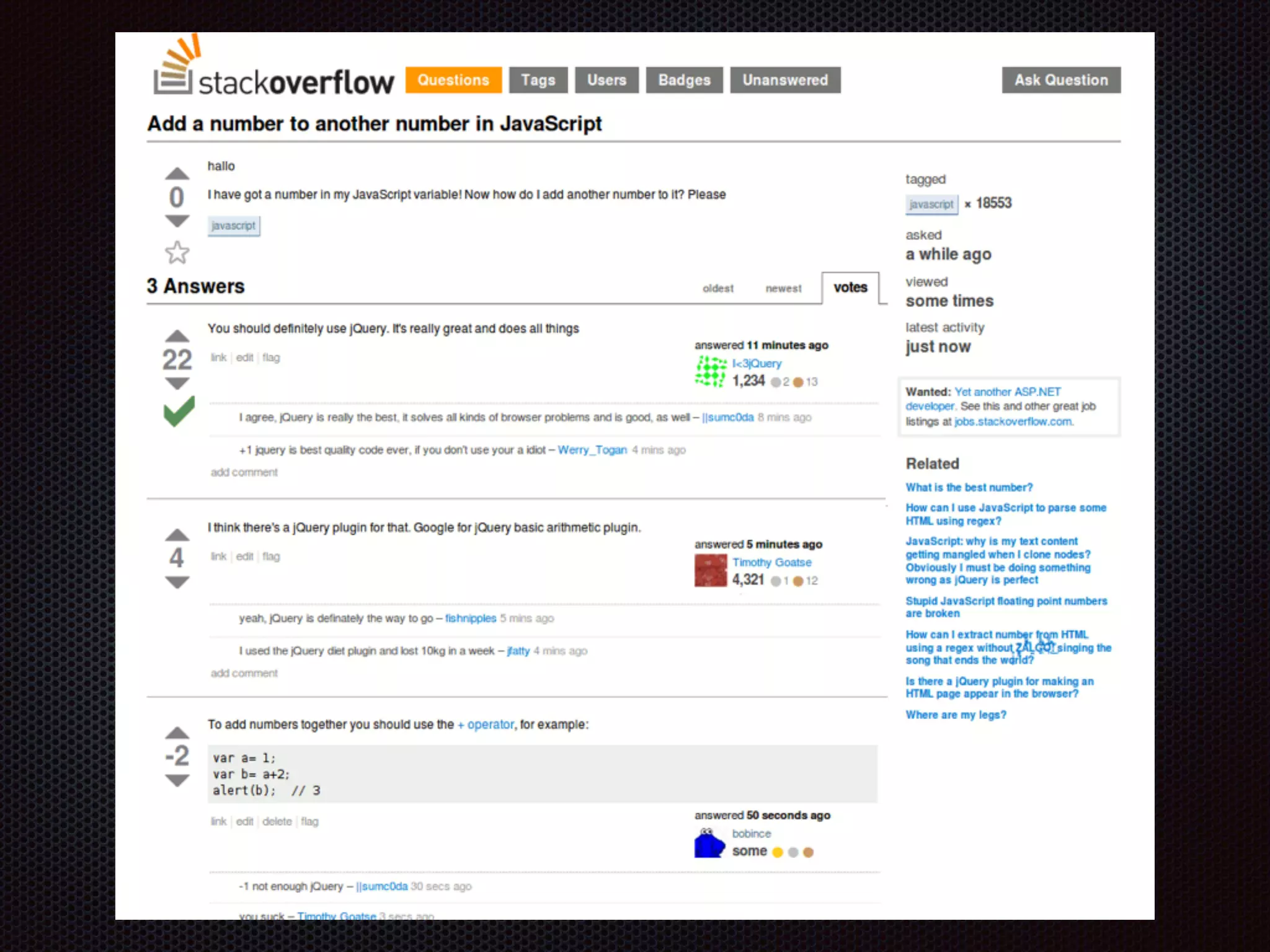Open I<3jQuery's green avatar

(710, 372)
